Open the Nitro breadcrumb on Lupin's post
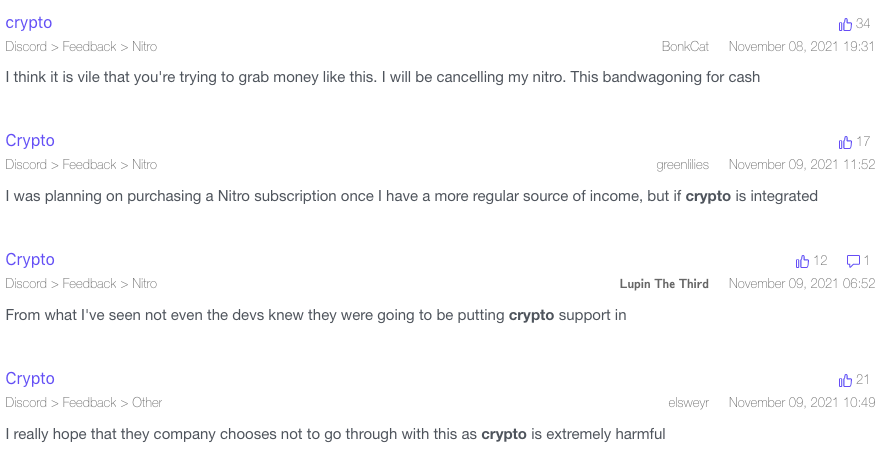 tap(144, 283)
